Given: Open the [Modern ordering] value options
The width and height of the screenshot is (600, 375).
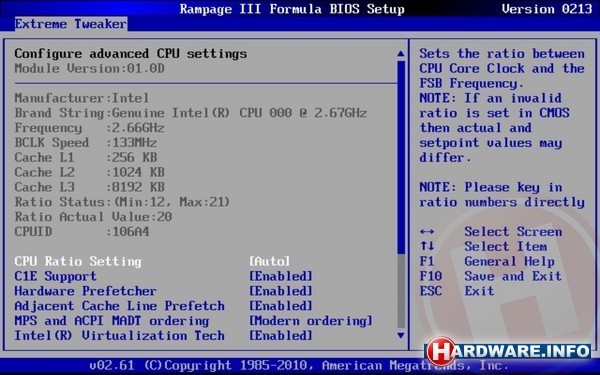Looking at the screenshot, I should [x=311, y=321].
